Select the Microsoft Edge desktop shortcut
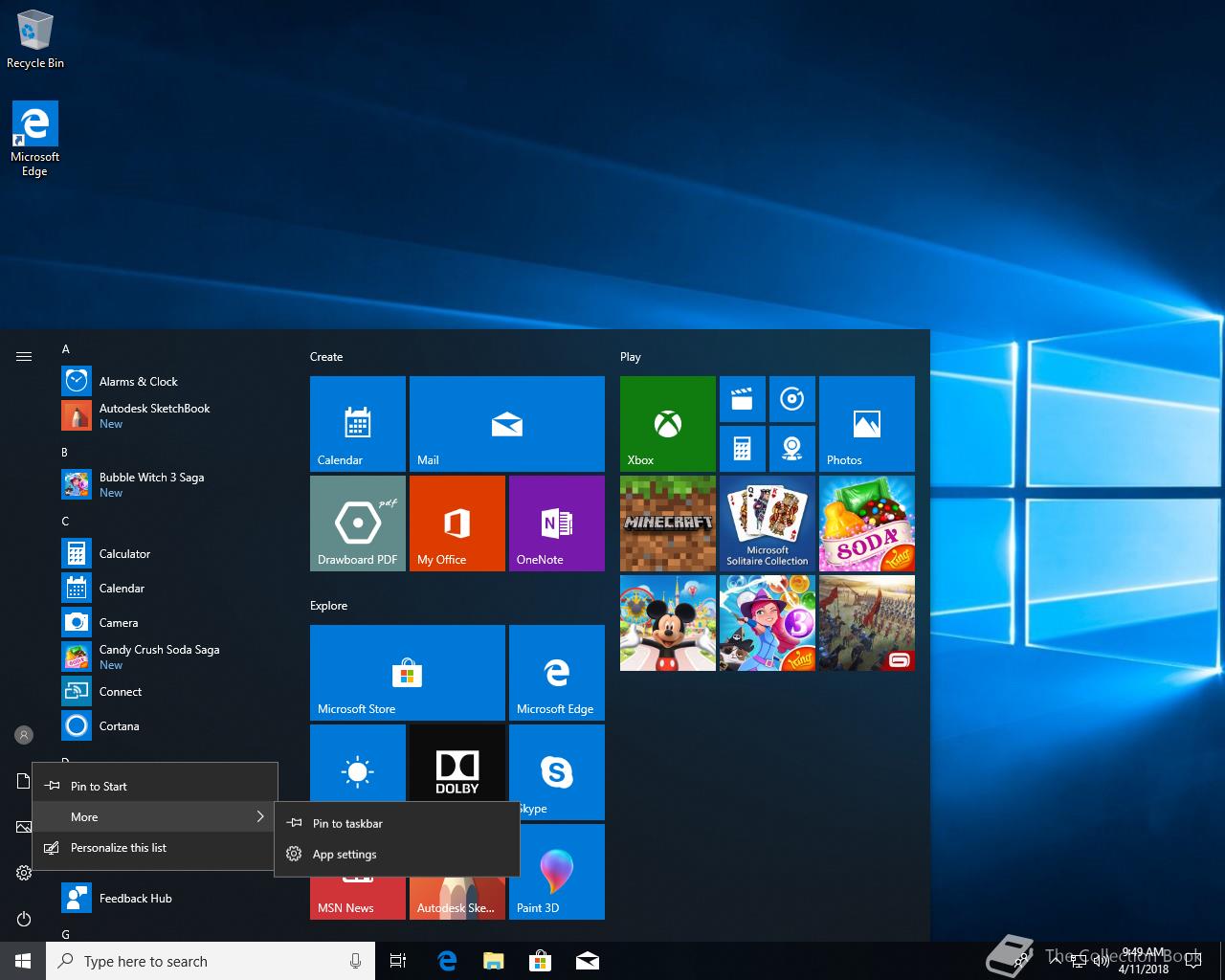Viewport: 1225px width, 980px height. pyautogui.click(x=35, y=140)
